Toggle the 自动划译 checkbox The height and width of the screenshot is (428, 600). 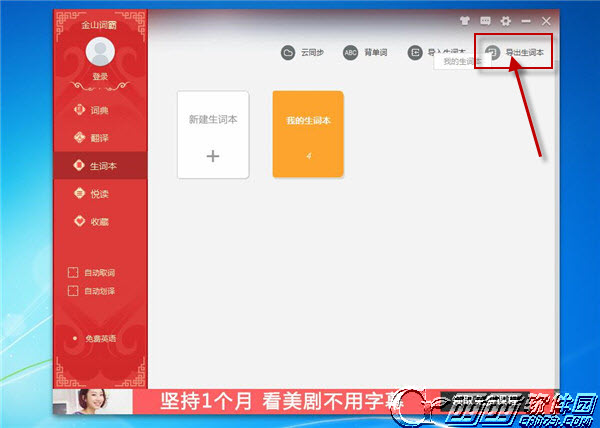(73, 291)
